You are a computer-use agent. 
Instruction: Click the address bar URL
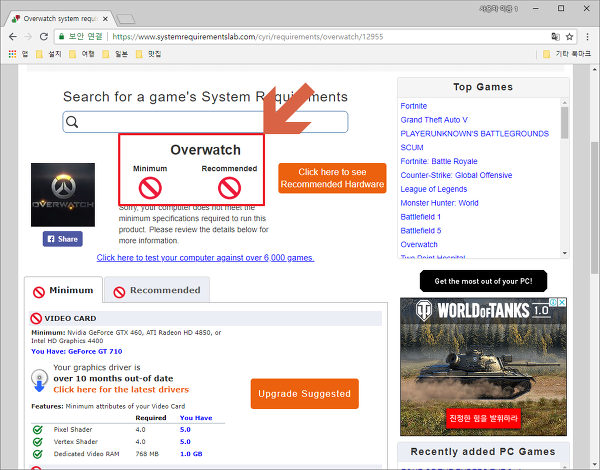(248, 37)
